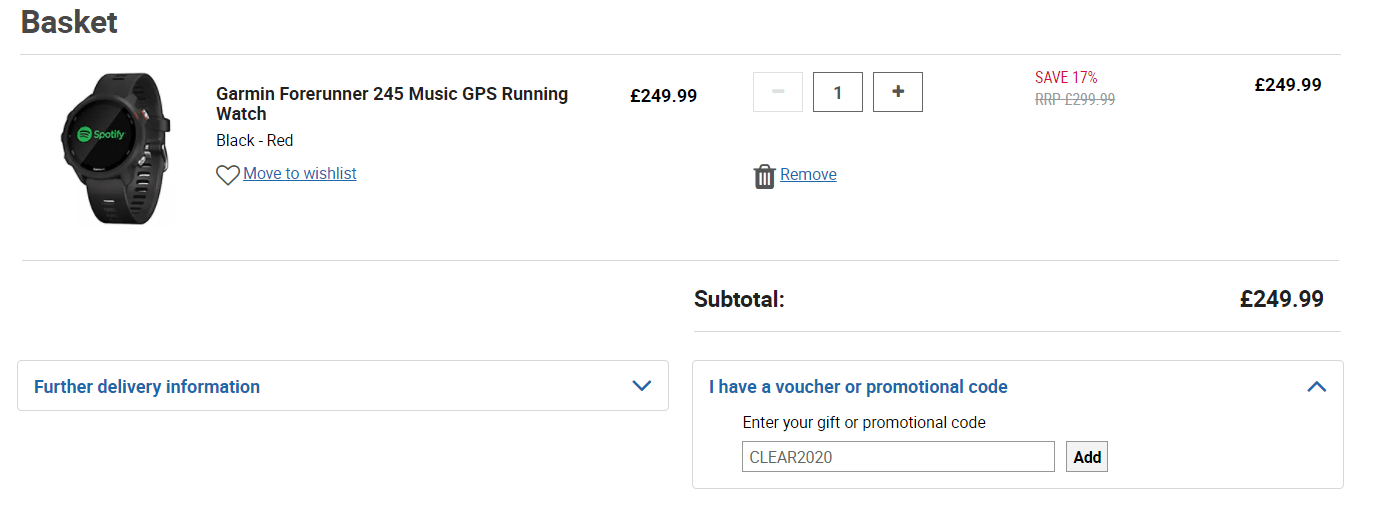Click the struck-through RRP £299.99 price
Screen dimensions: 1374x507
pos(1075,100)
